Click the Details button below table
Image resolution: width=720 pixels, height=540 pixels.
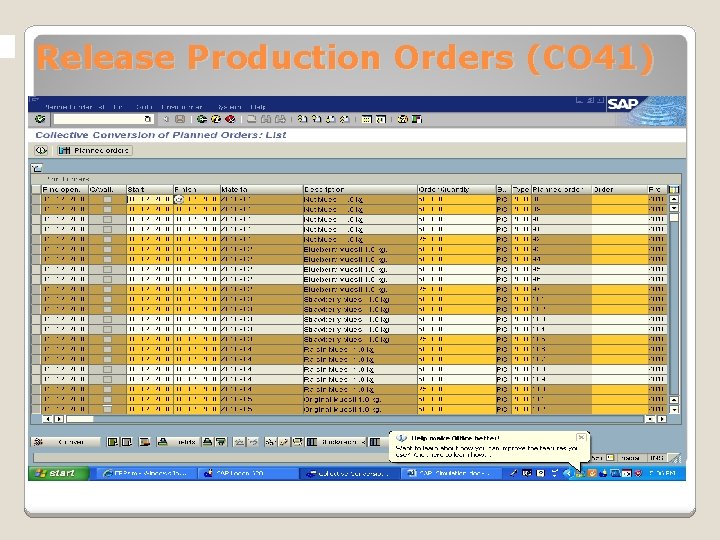pos(180,442)
